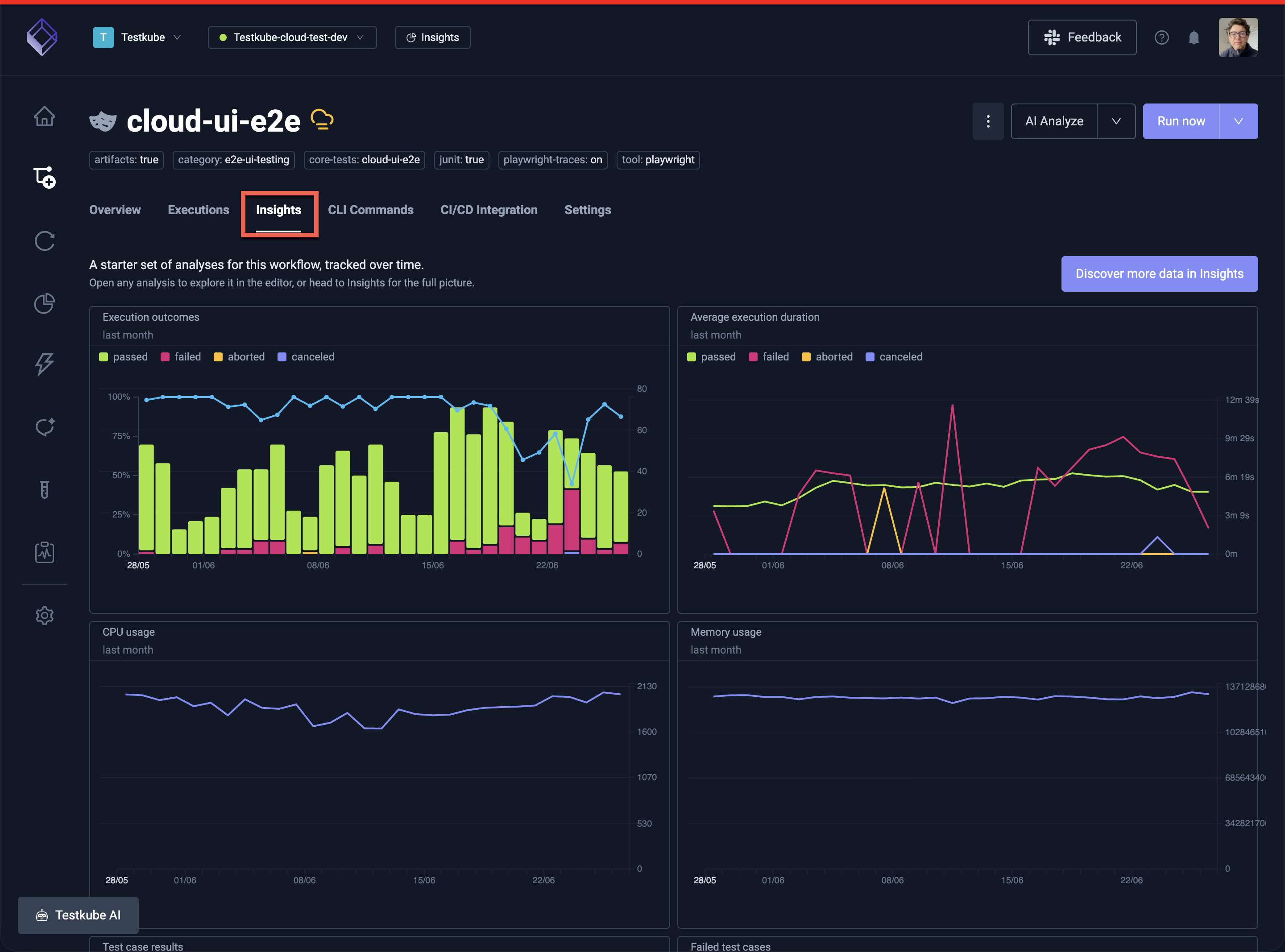
Task: Click the cloud-ui-e2e workflow title
Action: coord(213,121)
